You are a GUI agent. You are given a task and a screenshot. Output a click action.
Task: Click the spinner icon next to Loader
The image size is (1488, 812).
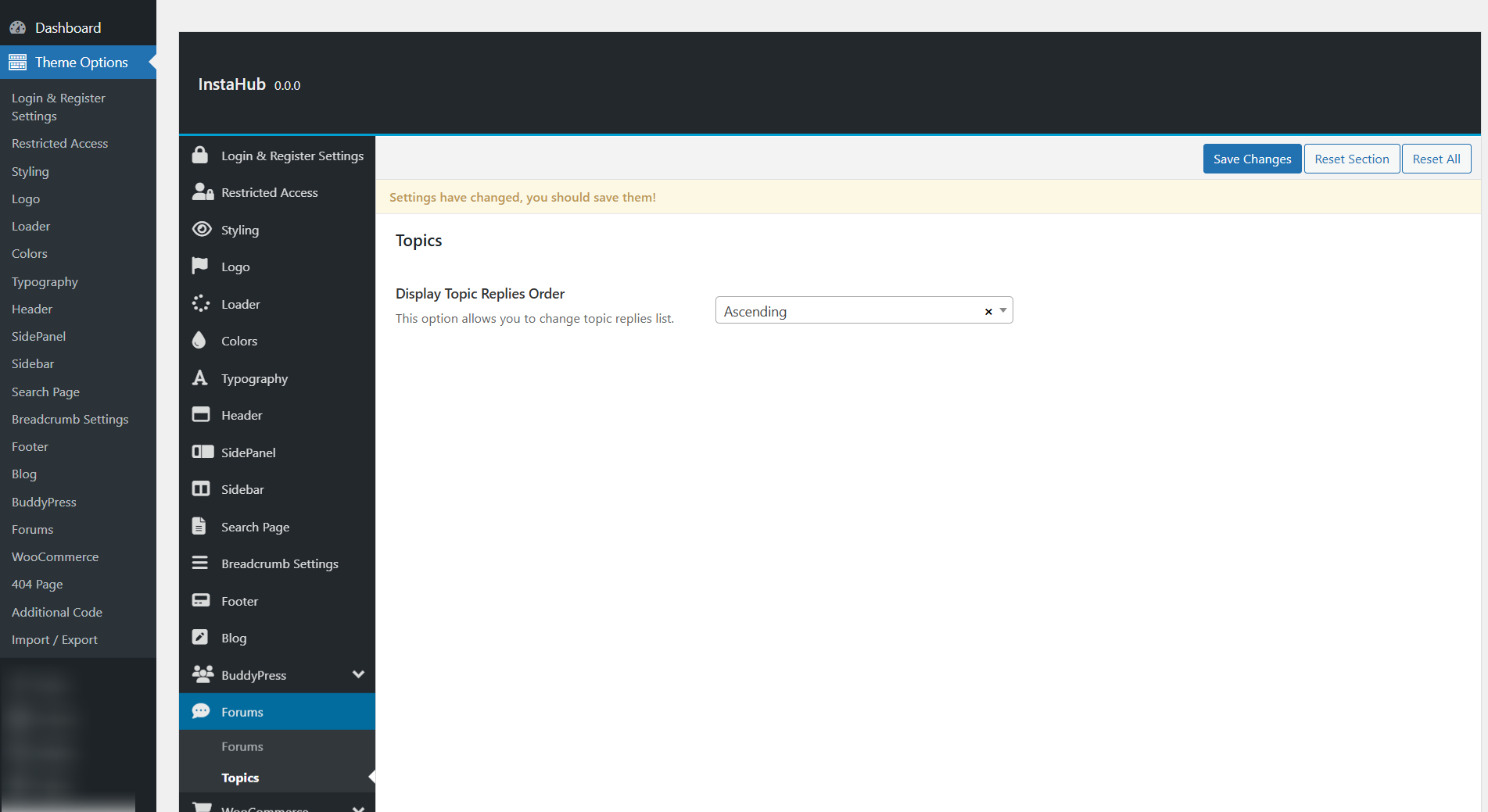tap(201, 303)
